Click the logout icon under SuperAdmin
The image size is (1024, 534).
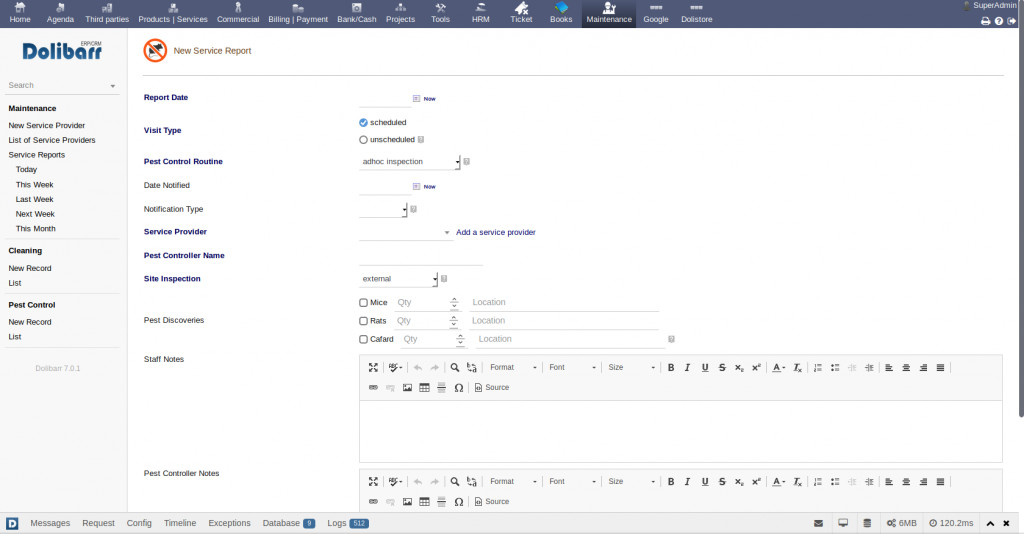click(1011, 21)
